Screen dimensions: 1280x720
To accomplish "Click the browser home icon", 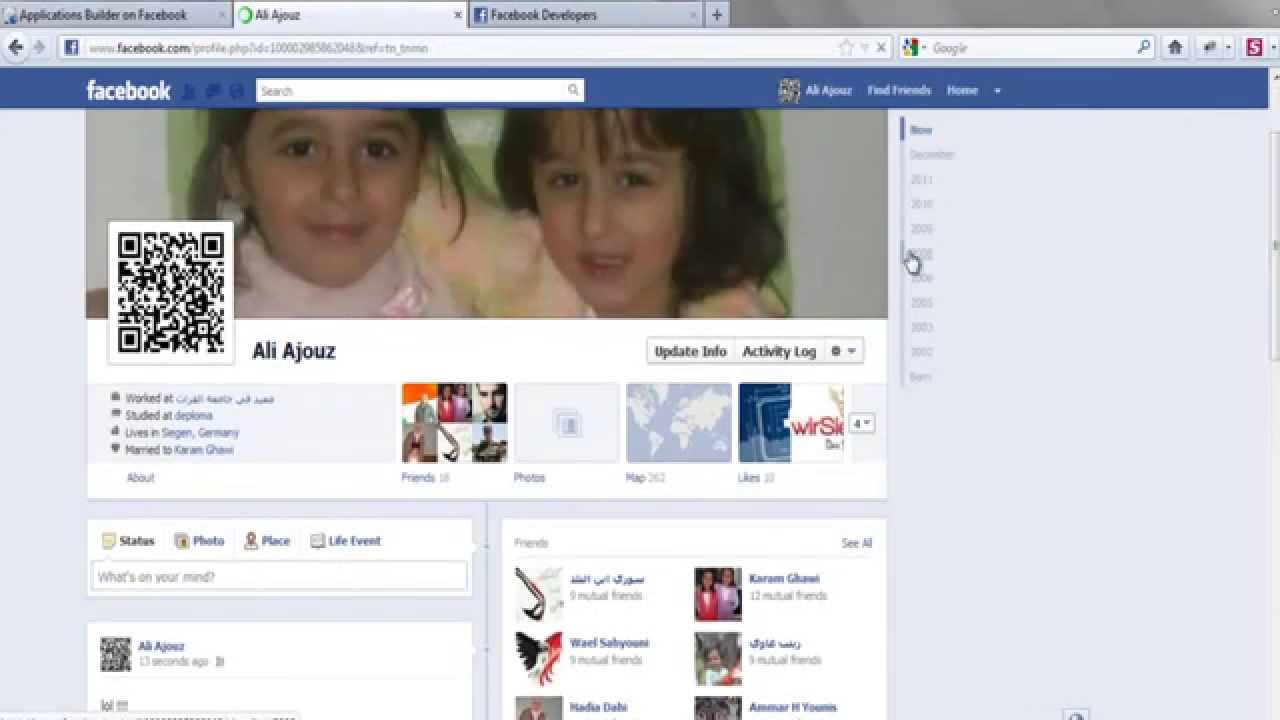I will [x=1175, y=47].
